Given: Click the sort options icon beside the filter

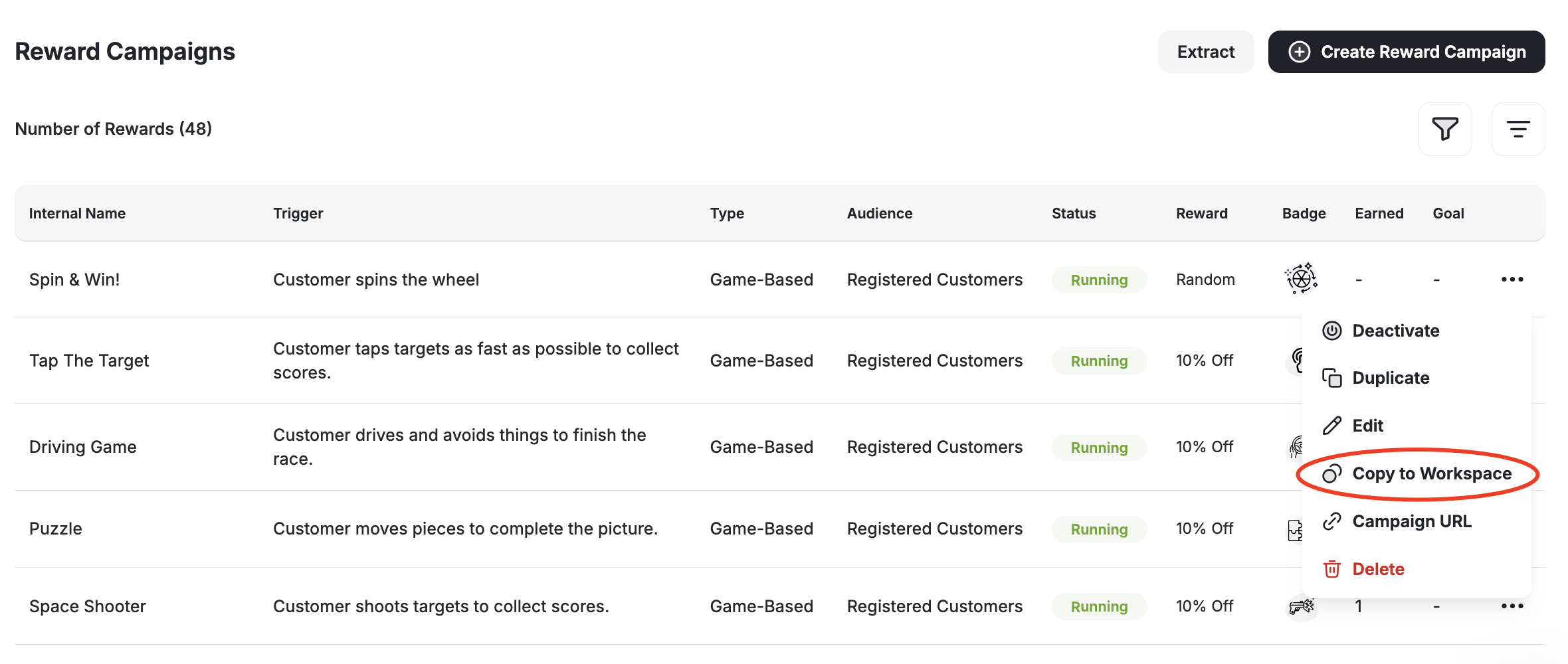Looking at the screenshot, I should (1518, 129).
